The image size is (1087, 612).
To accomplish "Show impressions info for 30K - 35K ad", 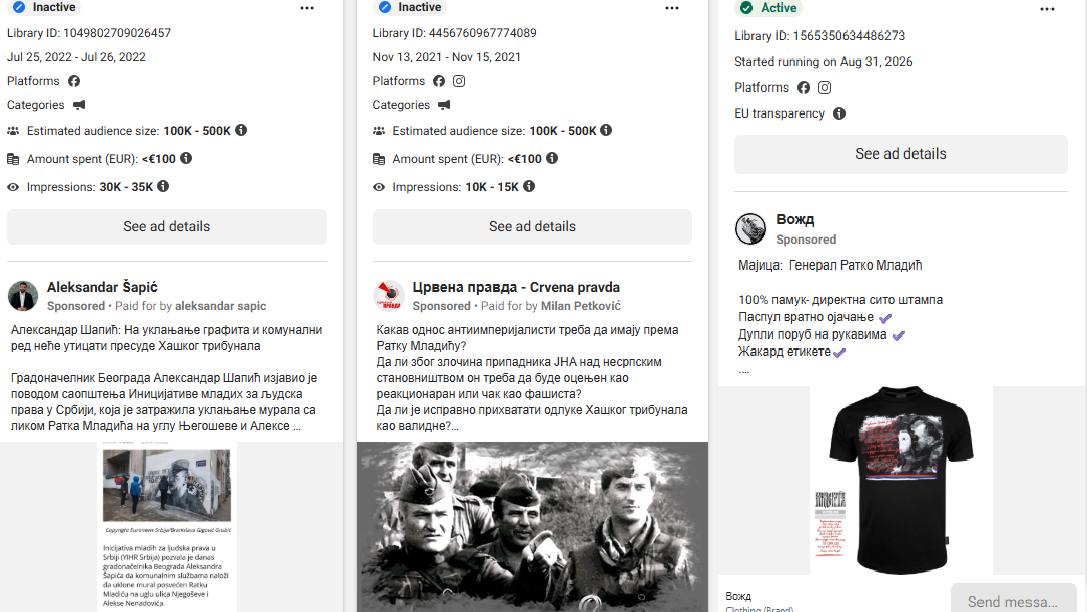I will point(163,186).
